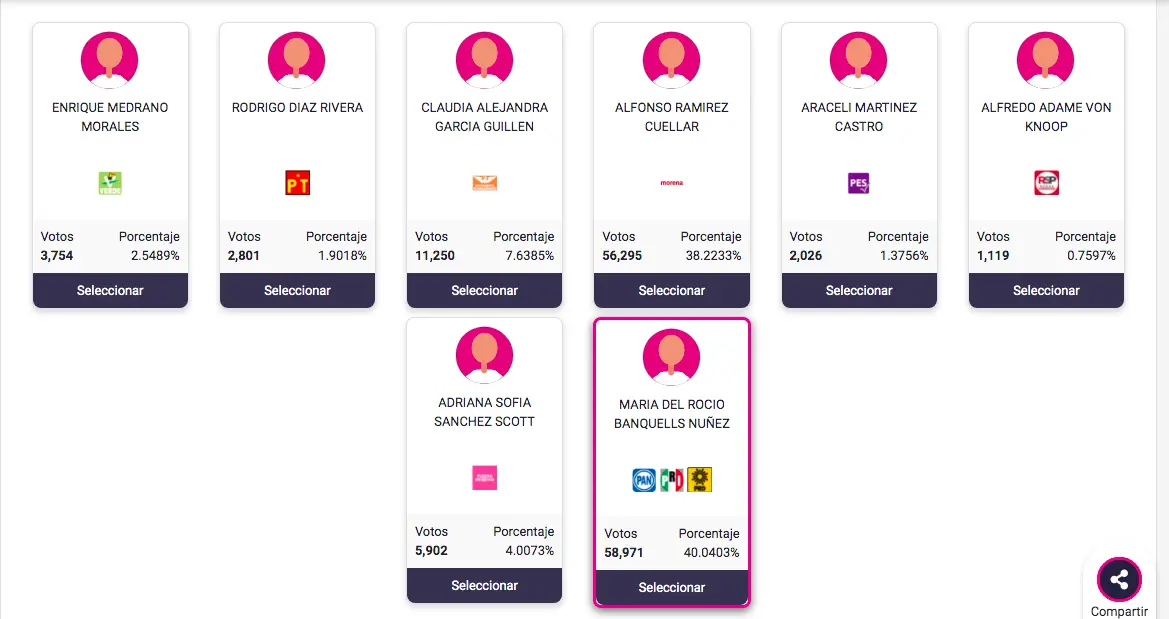Open the Compartir share button
Viewport: 1169px width, 619px height.
pos(1119,580)
